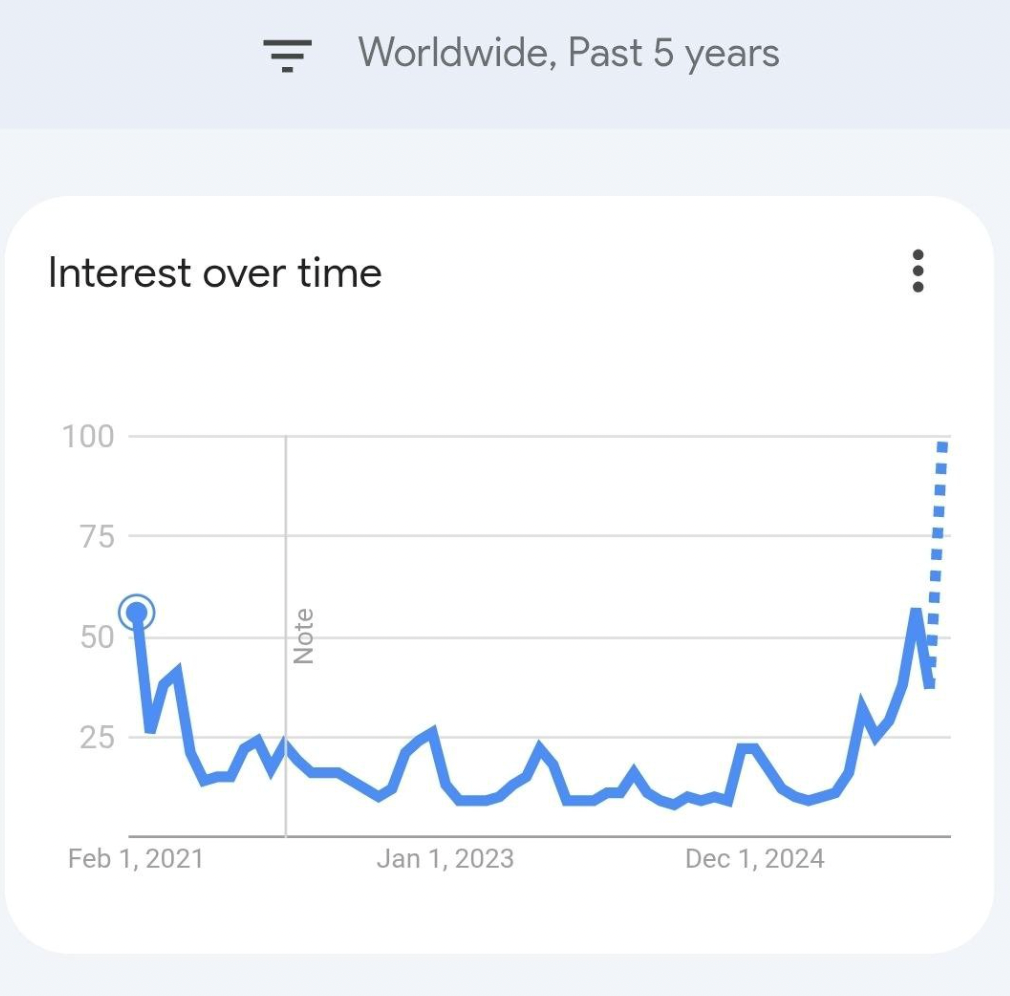Open the three-dot chart options menu
This screenshot has height=996, width=1010.
(x=918, y=271)
